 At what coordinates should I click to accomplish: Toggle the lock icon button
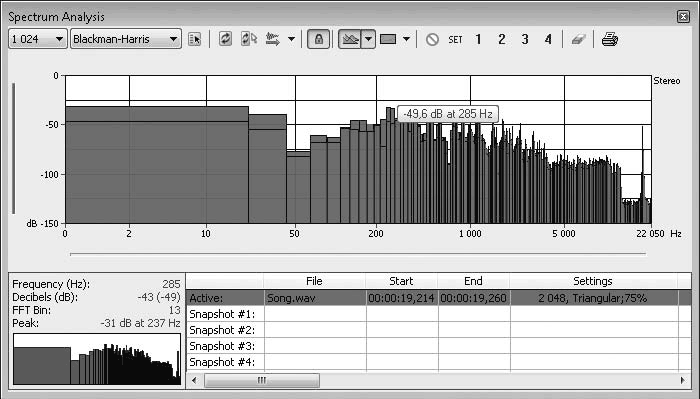[319, 39]
